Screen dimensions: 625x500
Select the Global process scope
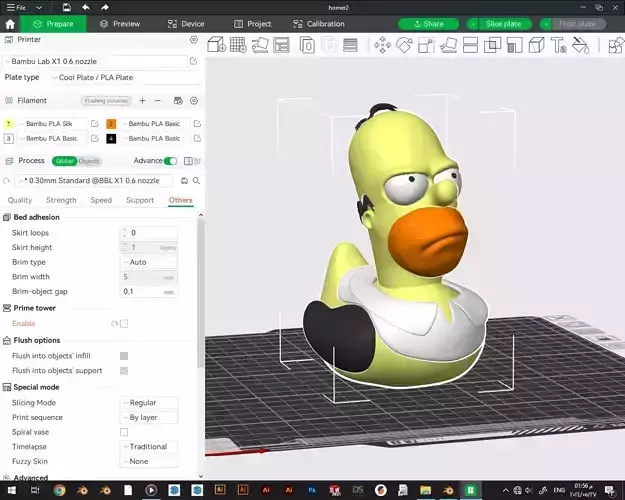click(x=65, y=161)
